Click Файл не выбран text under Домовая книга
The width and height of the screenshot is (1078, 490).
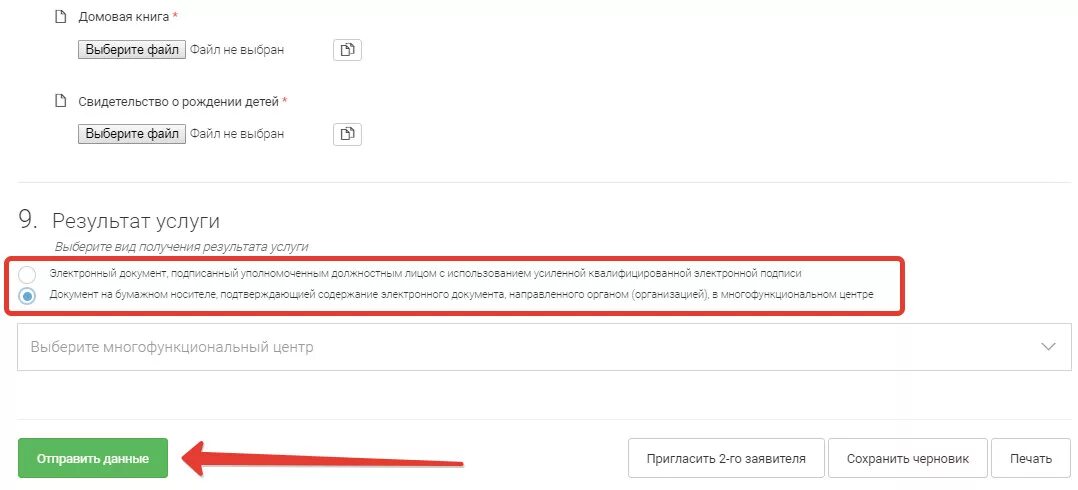click(237, 49)
